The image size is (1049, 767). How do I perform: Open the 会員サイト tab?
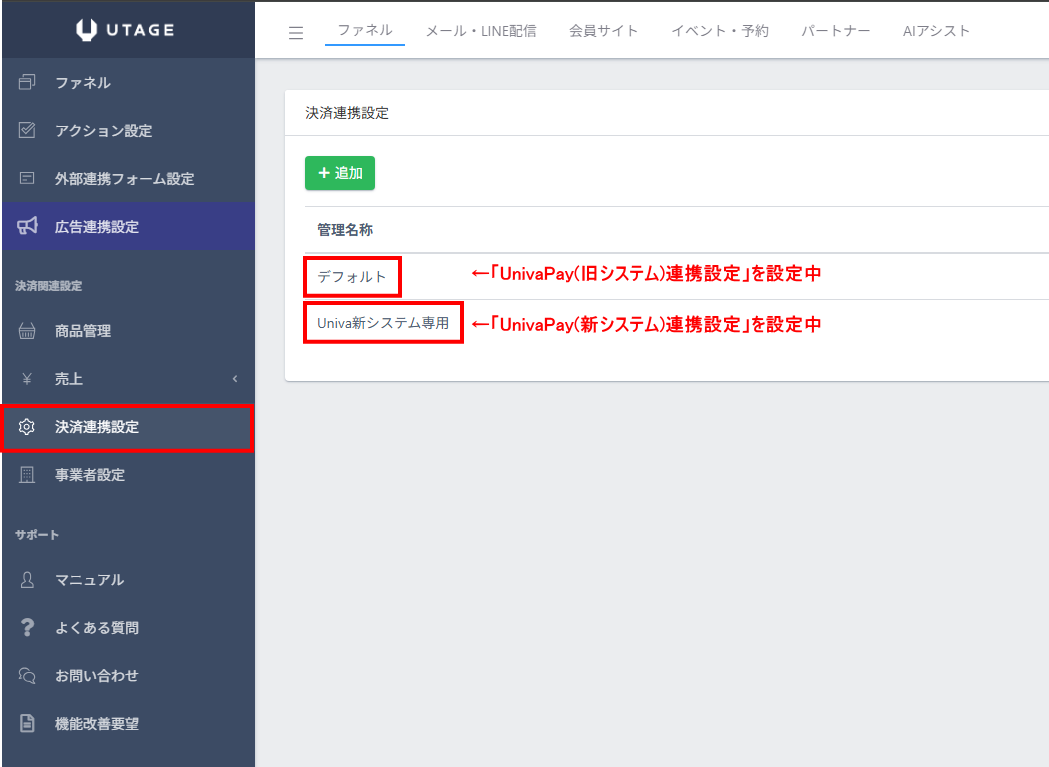[603, 31]
